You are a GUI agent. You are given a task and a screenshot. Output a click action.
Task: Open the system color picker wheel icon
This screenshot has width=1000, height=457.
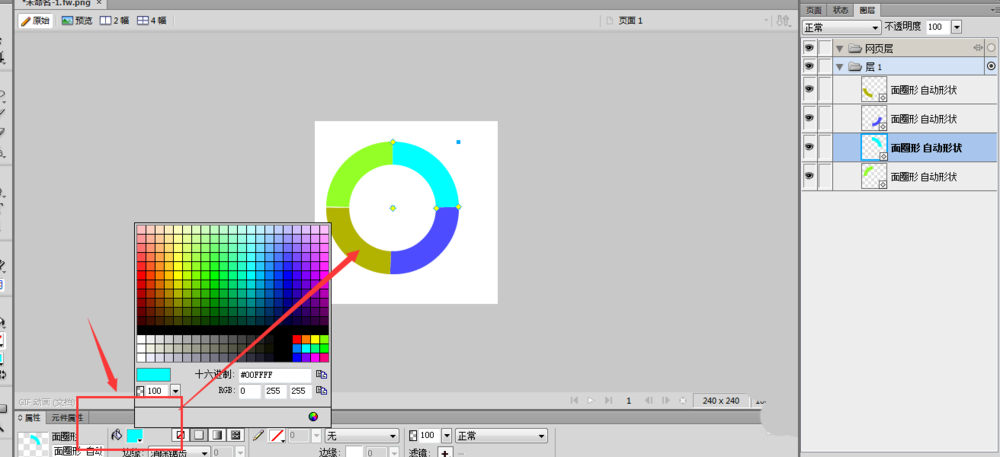coord(313,416)
